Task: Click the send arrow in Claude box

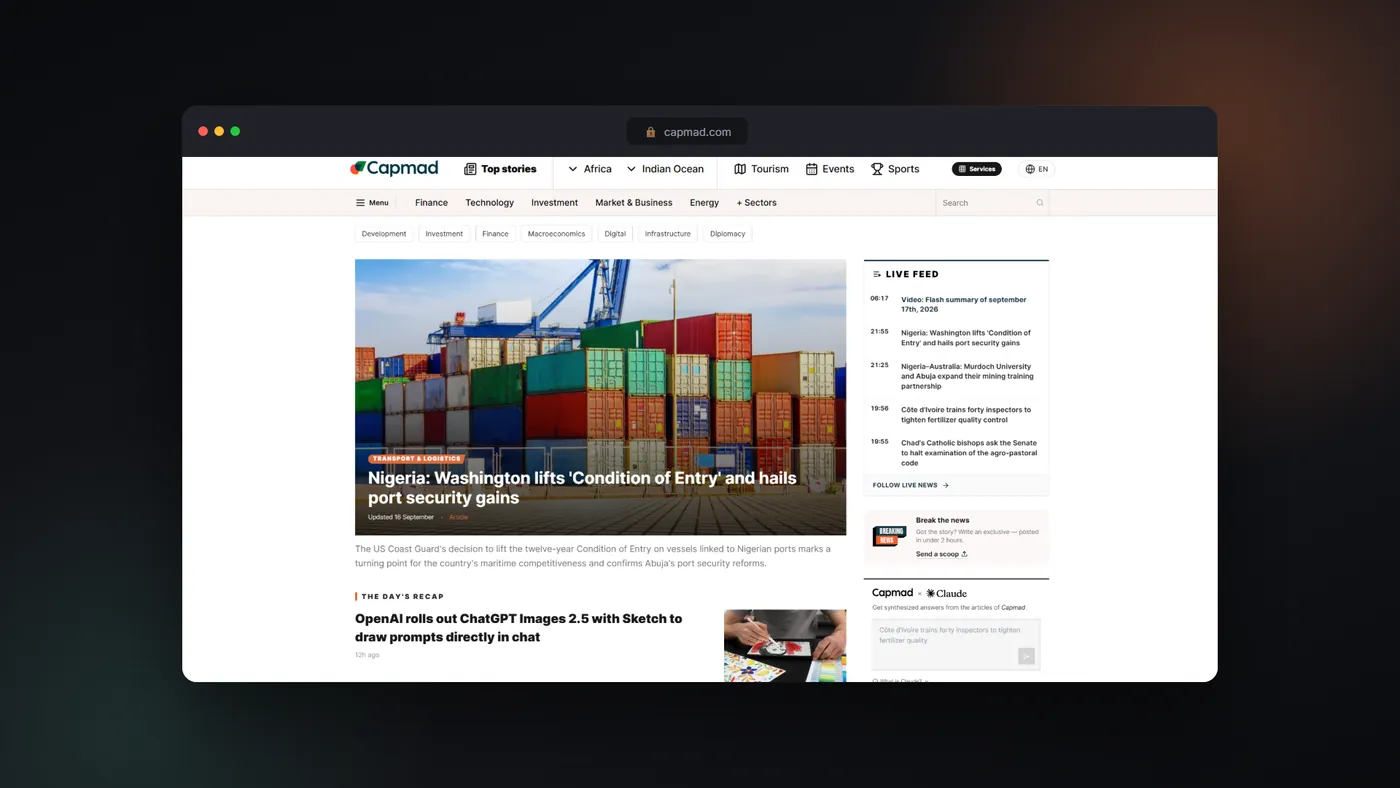Action: (x=1026, y=656)
